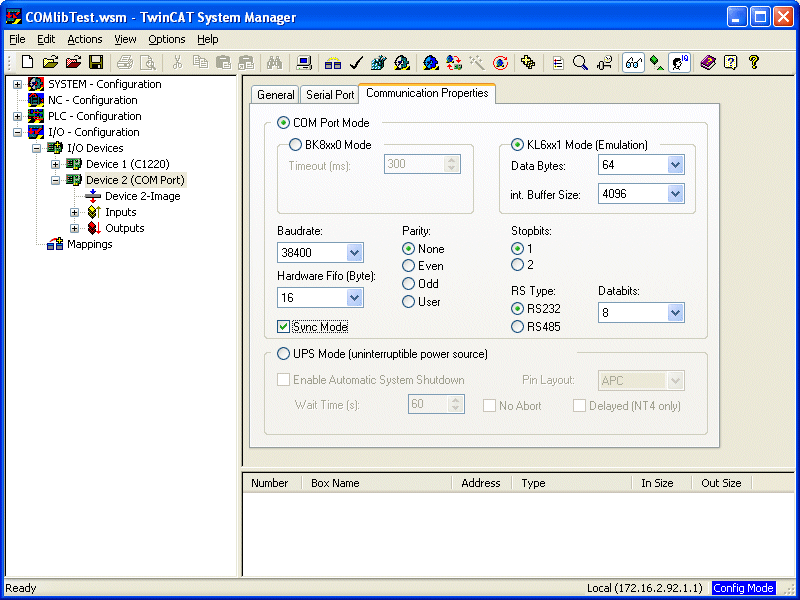Click the Config Mode status indicator
Screen dimensions: 800x600
click(x=743, y=588)
